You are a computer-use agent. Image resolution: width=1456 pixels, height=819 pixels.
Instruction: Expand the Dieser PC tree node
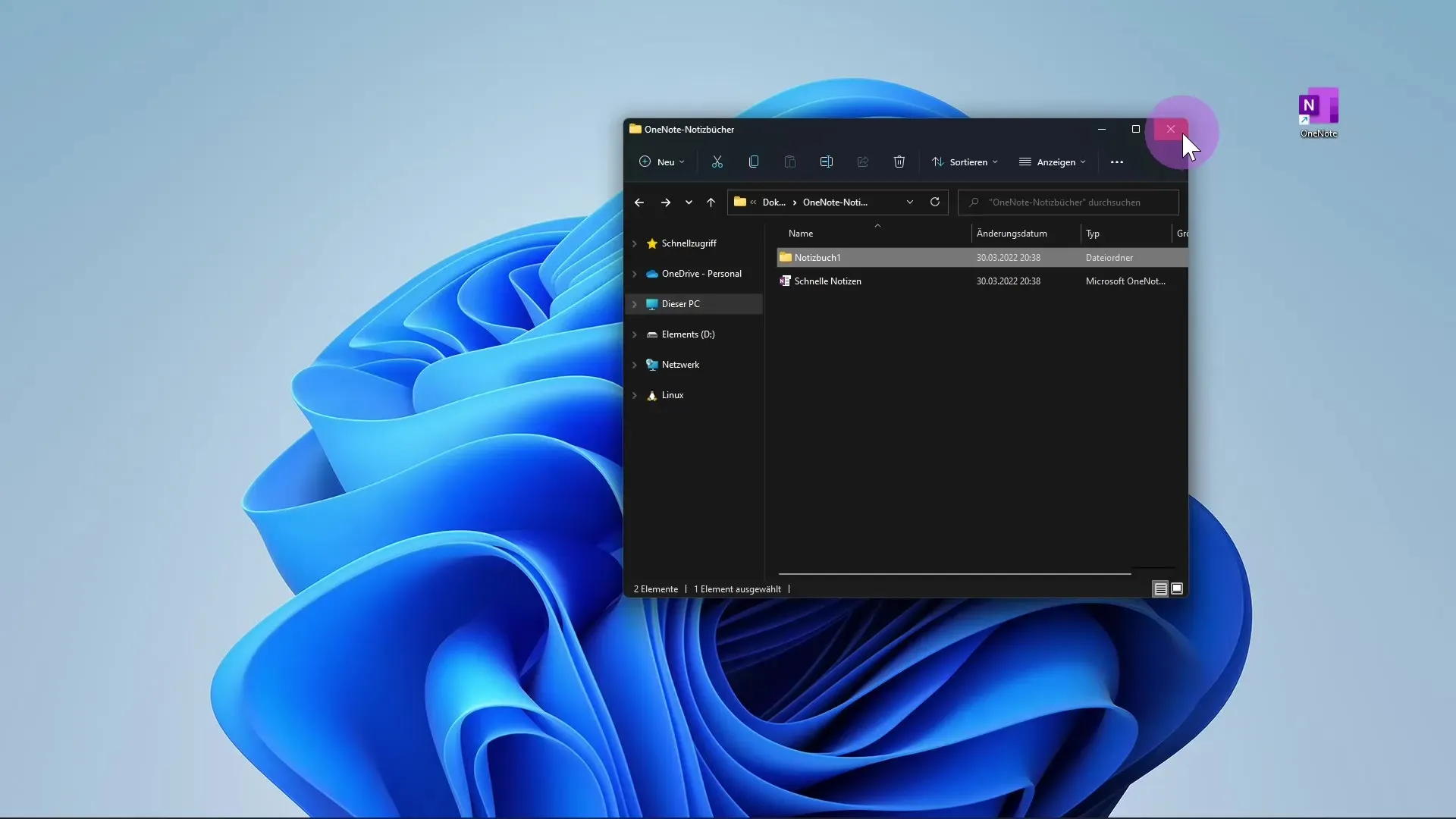tap(635, 304)
